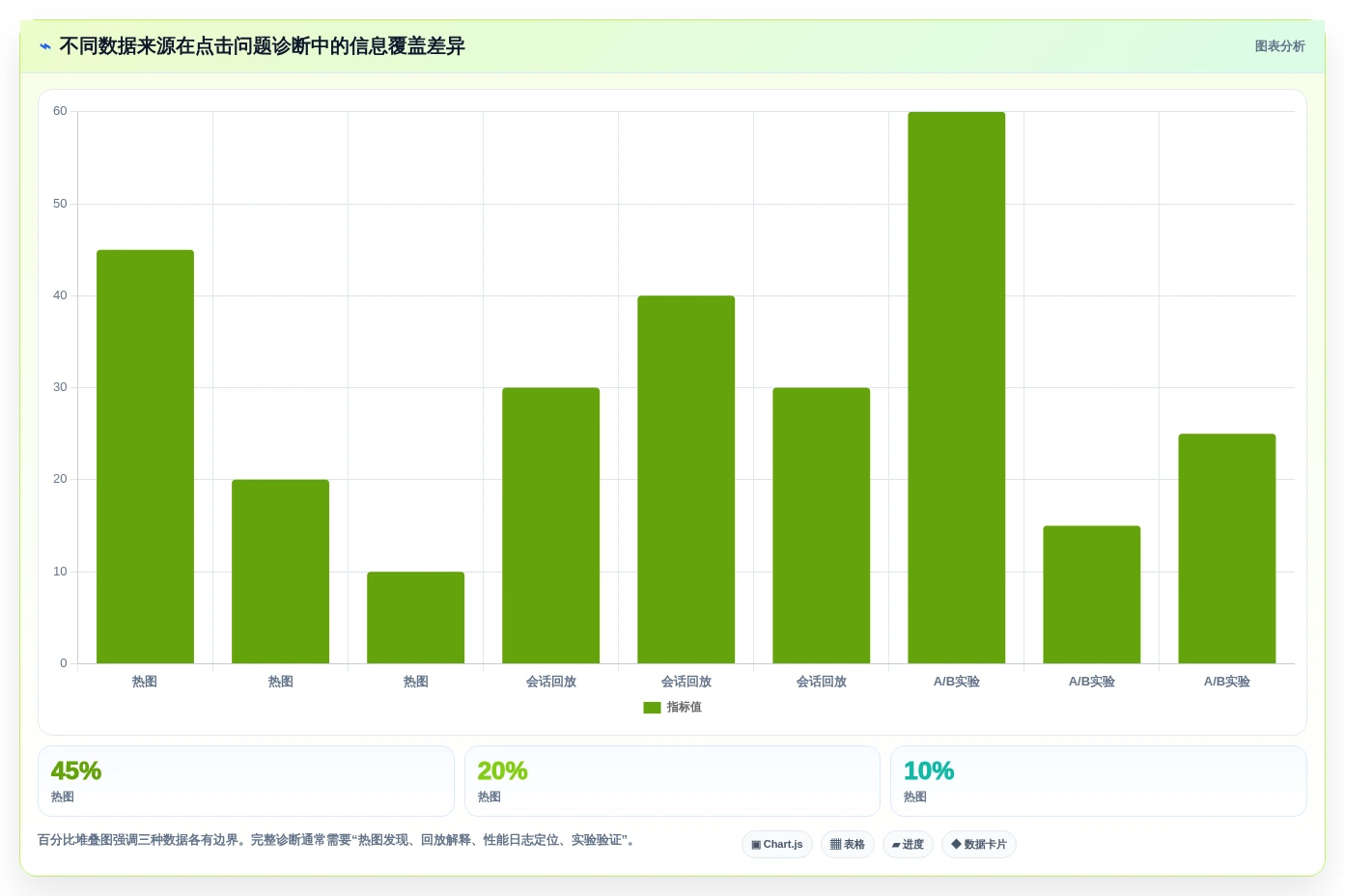Click the A/B实验 bar valued 25
The width and height of the screenshot is (1345, 896).
(x=1227, y=548)
